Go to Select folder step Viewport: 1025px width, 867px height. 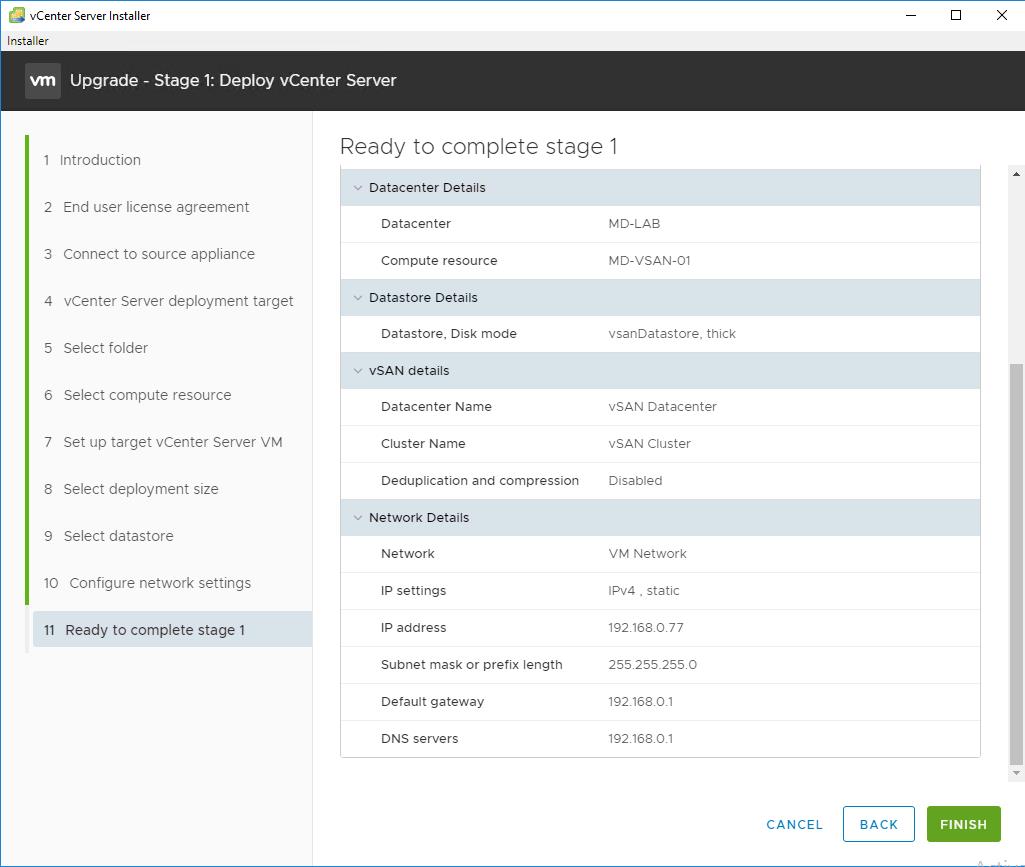[x=95, y=348]
